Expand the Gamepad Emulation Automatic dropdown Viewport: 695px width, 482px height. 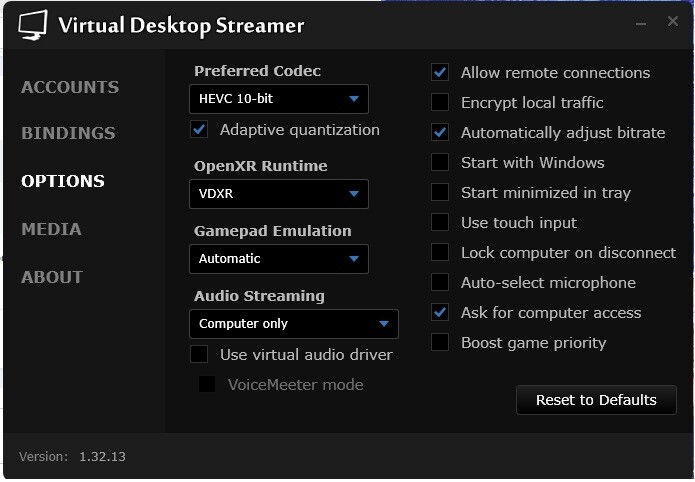pyautogui.click(x=279, y=259)
